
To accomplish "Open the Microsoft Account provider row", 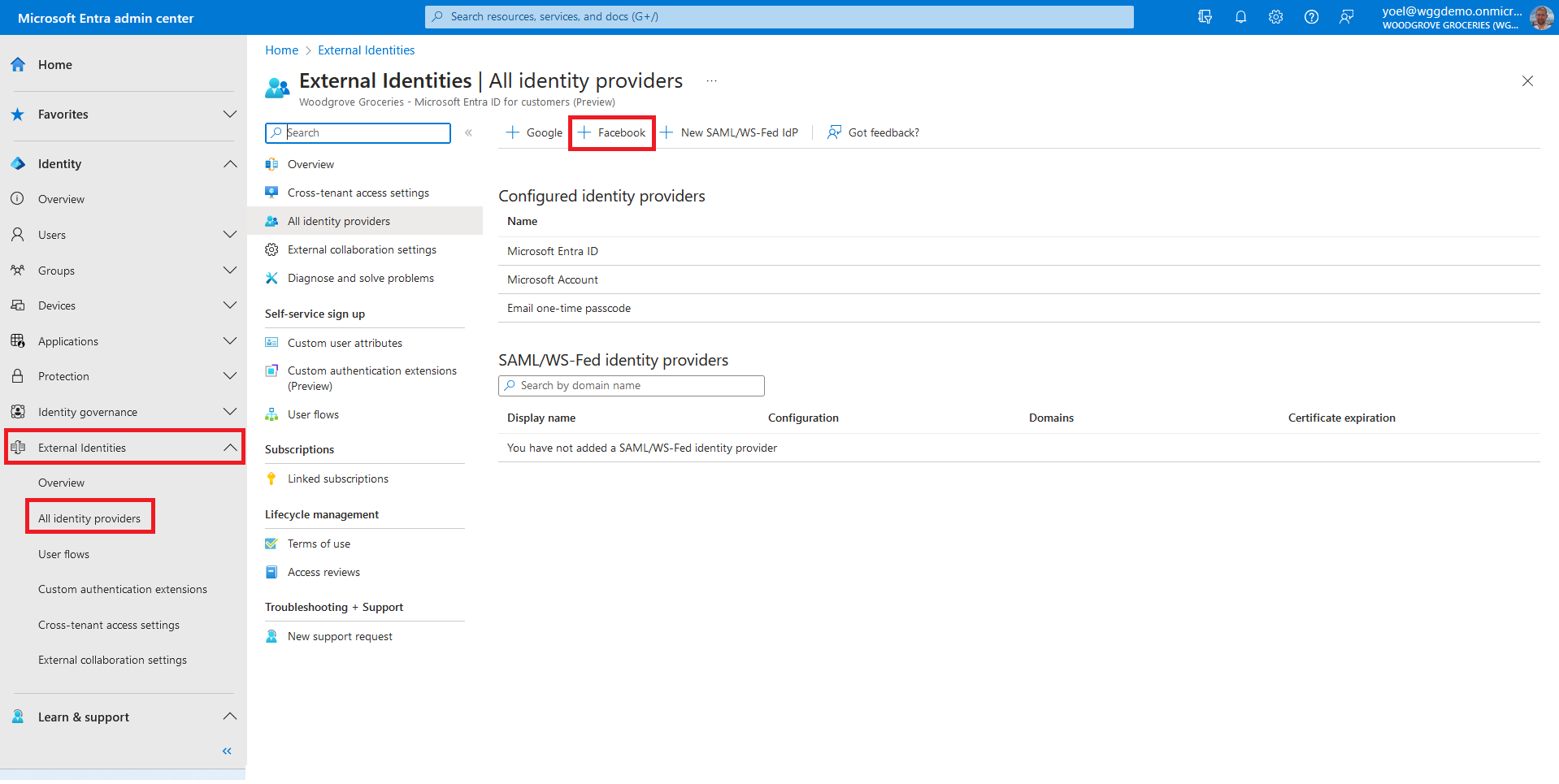I will coord(553,279).
